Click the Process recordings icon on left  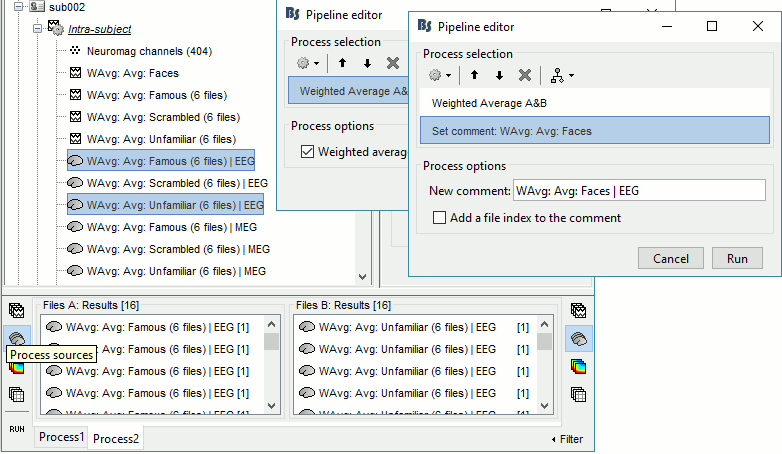(16, 311)
